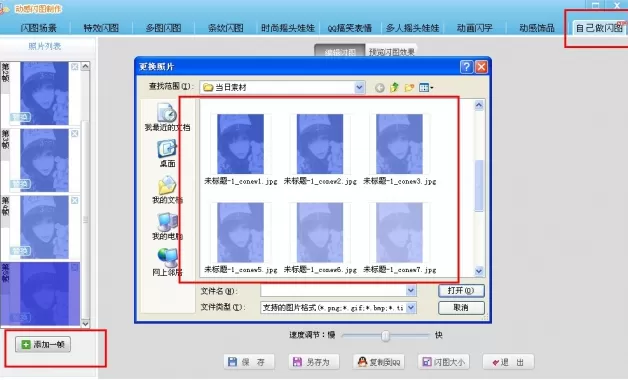This screenshot has width=628, height=380.
Task: Open 网上邻居 shortcut in the dialog
Action: [x=167, y=262]
